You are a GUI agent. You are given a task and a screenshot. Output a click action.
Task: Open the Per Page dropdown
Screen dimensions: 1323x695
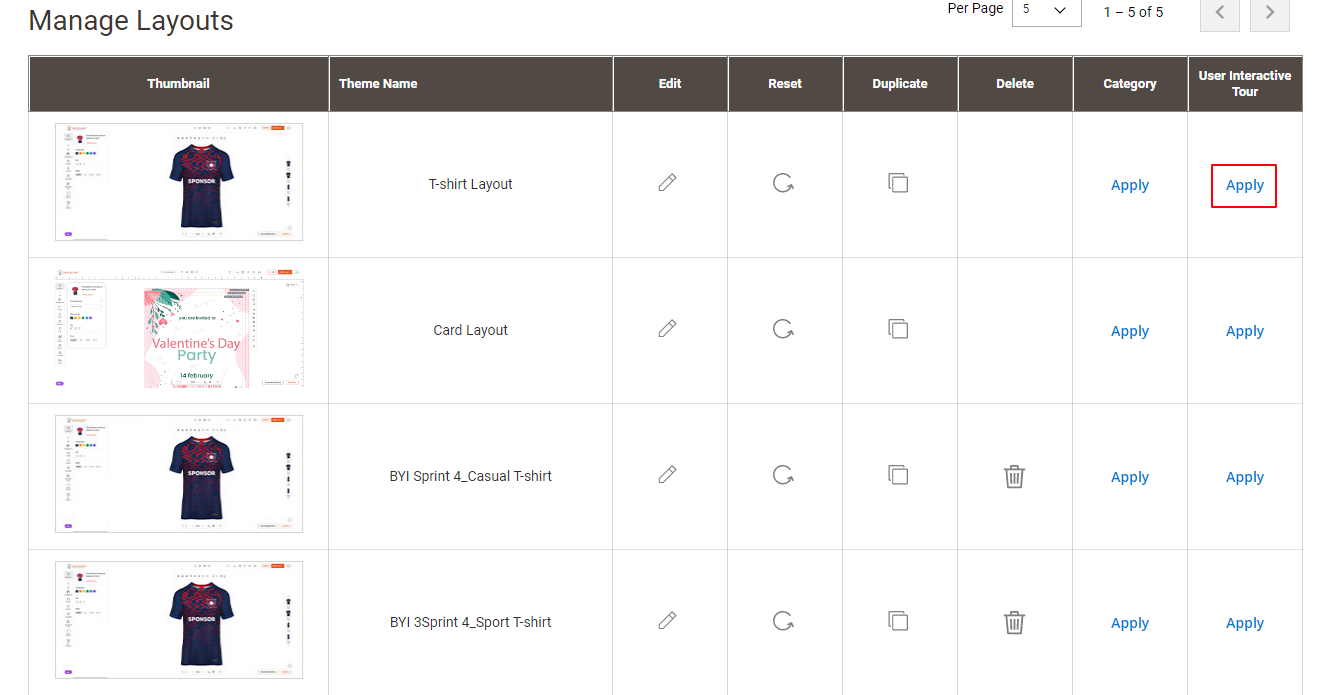[x=1046, y=12]
